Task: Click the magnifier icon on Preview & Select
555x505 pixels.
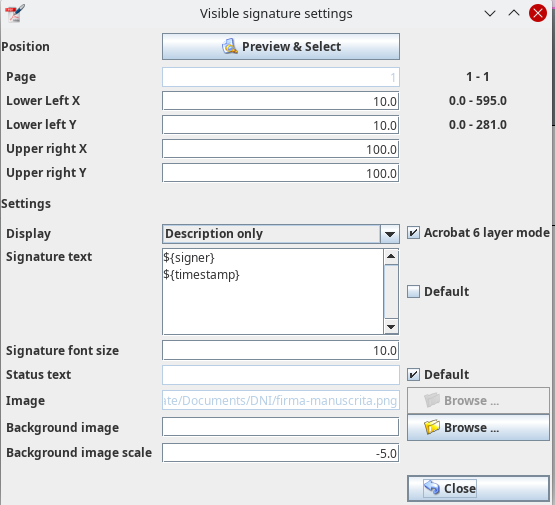Action: 230,46
